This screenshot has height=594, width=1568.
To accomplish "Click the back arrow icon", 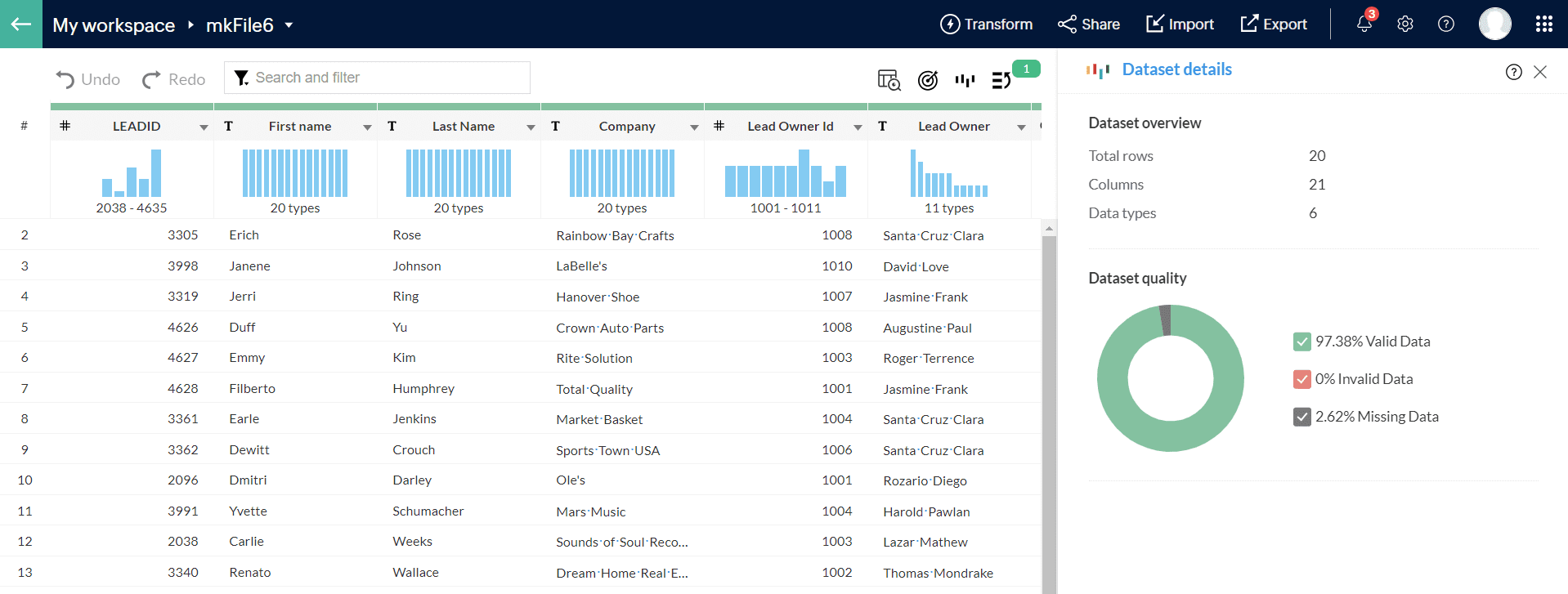I will click(x=21, y=24).
